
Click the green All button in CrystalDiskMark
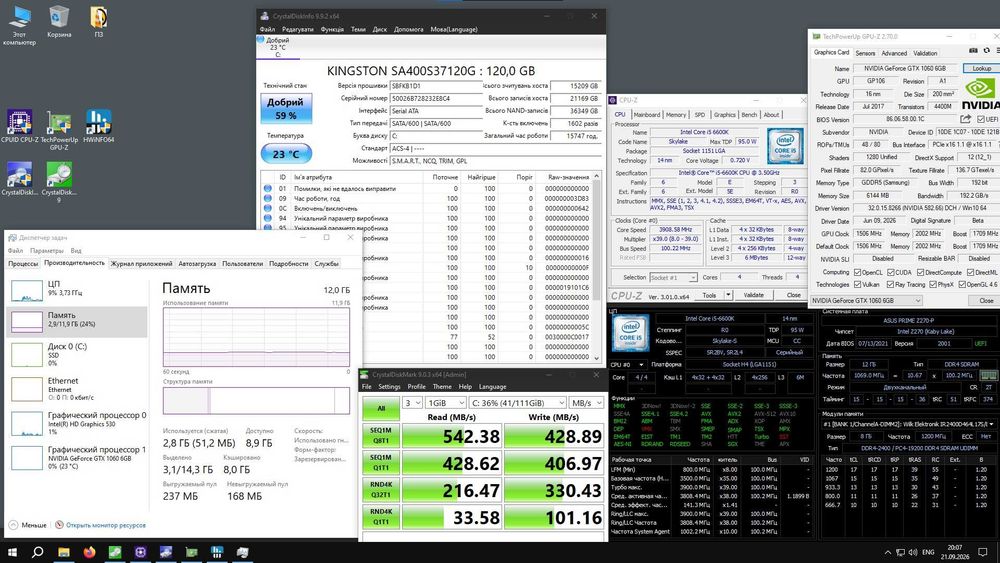click(381, 409)
